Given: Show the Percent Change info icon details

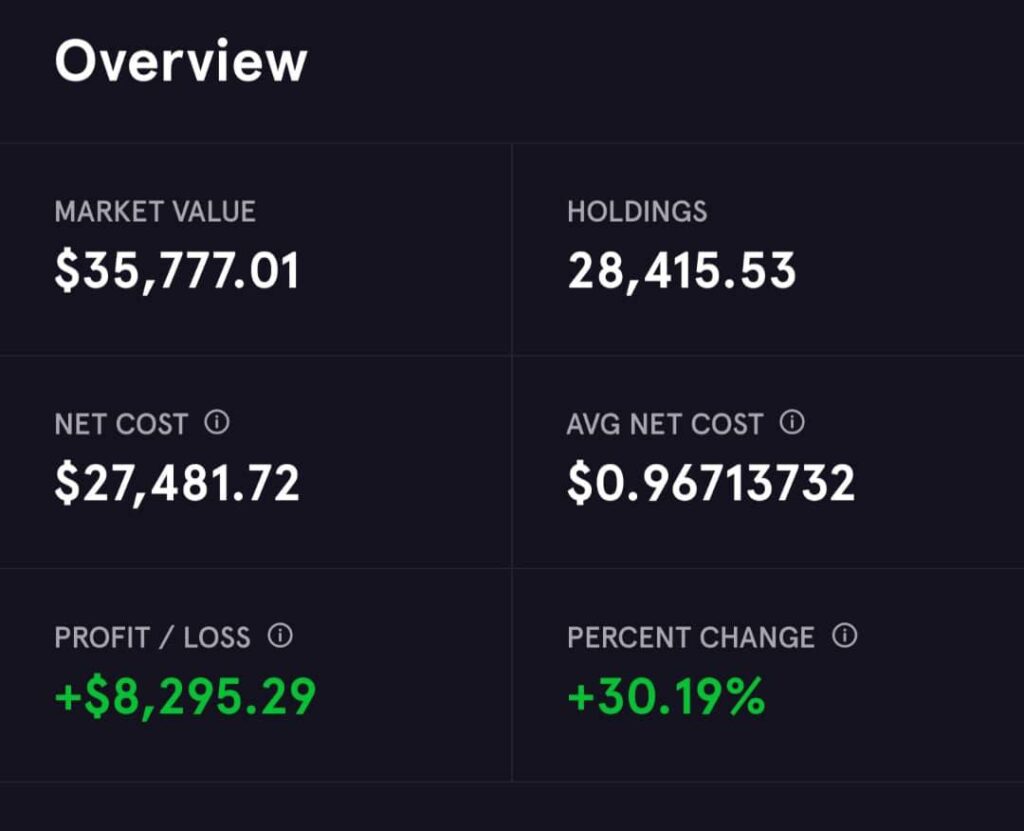Looking at the screenshot, I should coord(845,636).
